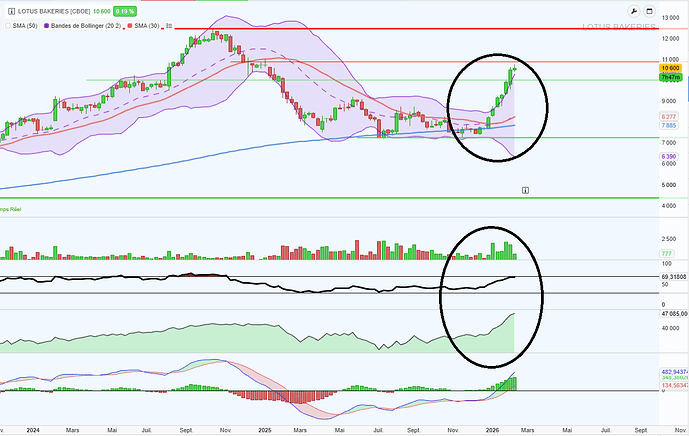The height and width of the screenshot is (436, 689).
Task: Select the 2026 label on time axis
Action: 494,429
